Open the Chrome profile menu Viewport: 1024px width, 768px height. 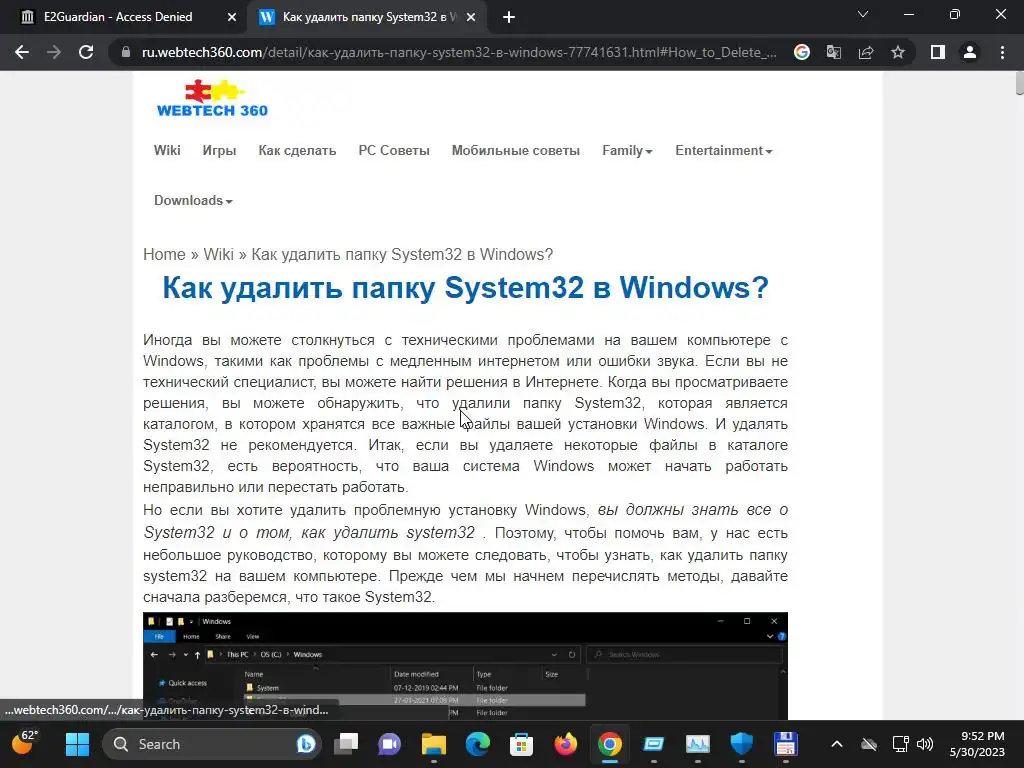tap(970, 52)
